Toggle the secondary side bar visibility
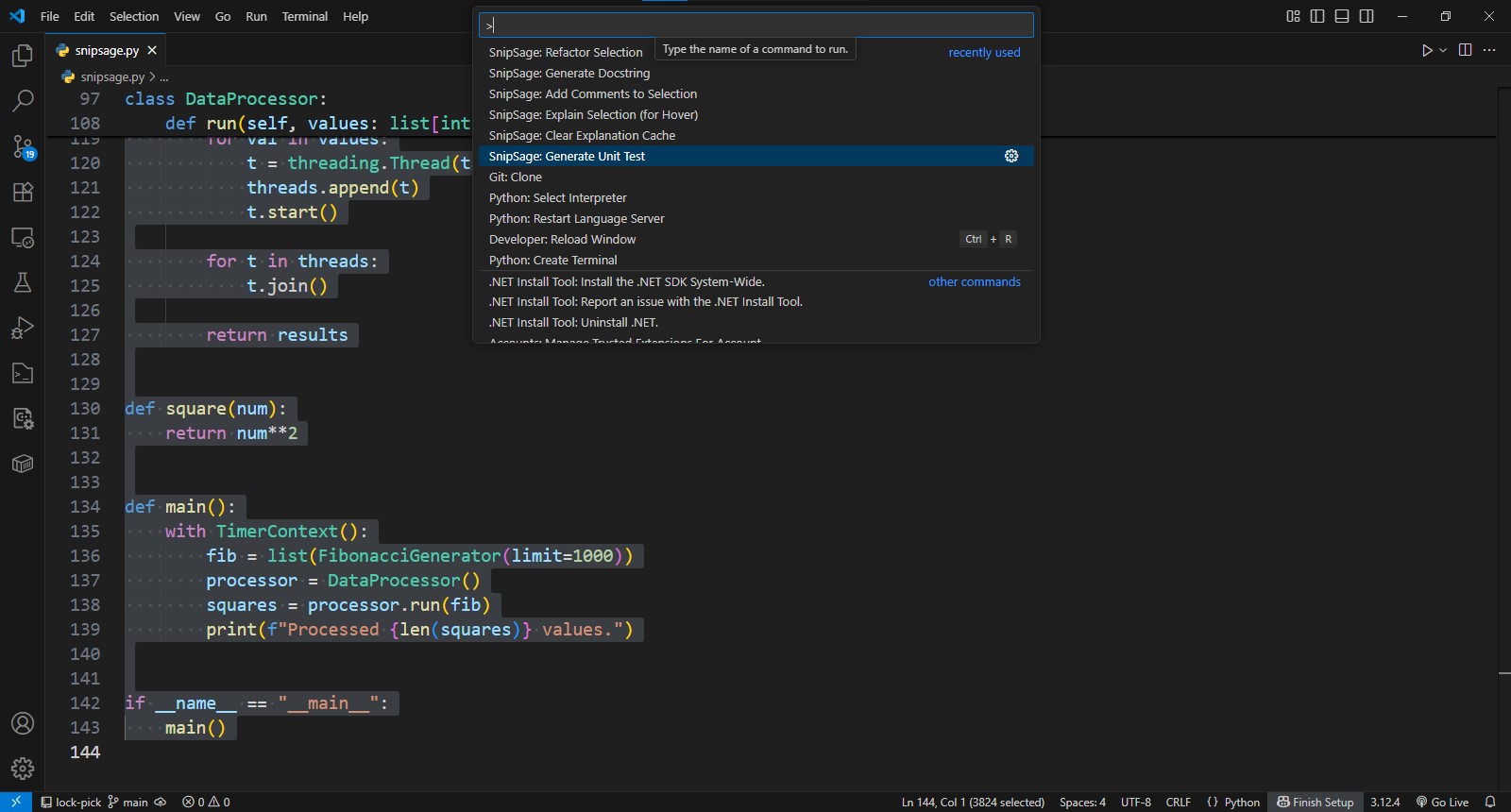1511x812 pixels. point(1367,16)
